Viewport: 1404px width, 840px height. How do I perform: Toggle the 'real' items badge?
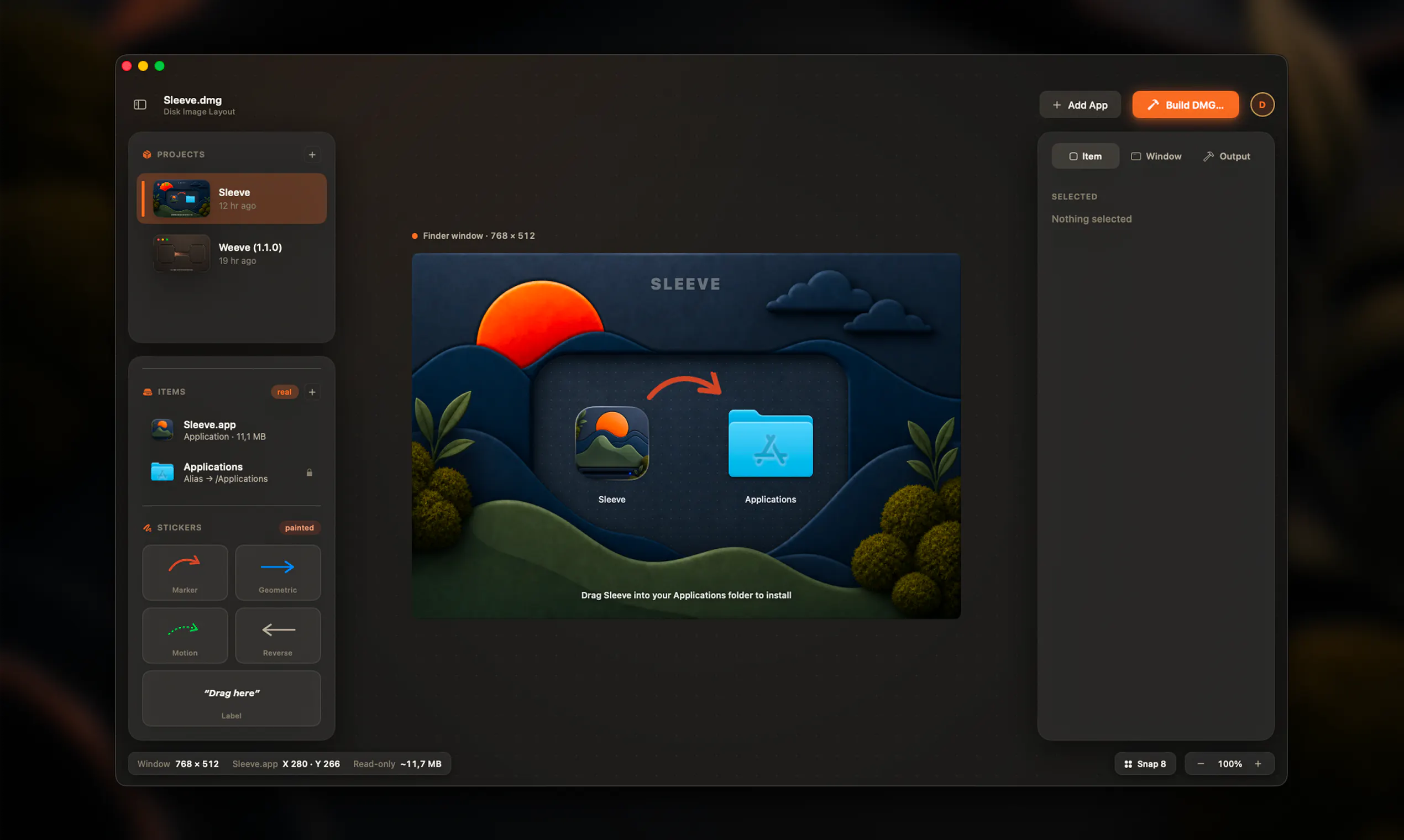pyautogui.click(x=284, y=392)
